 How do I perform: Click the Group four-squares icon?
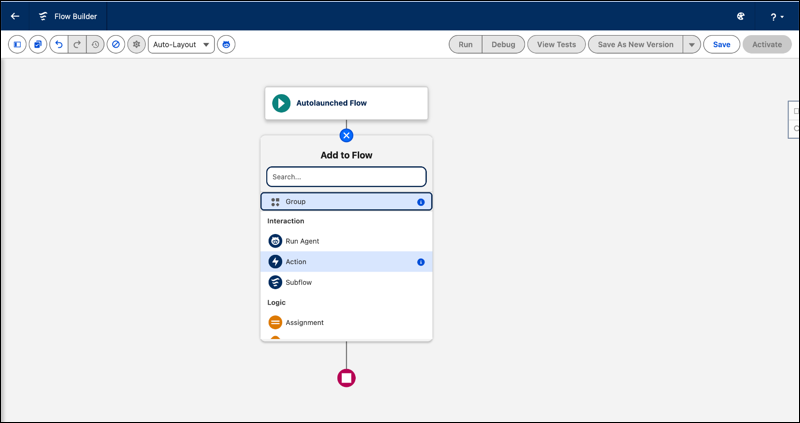point(276,202)
